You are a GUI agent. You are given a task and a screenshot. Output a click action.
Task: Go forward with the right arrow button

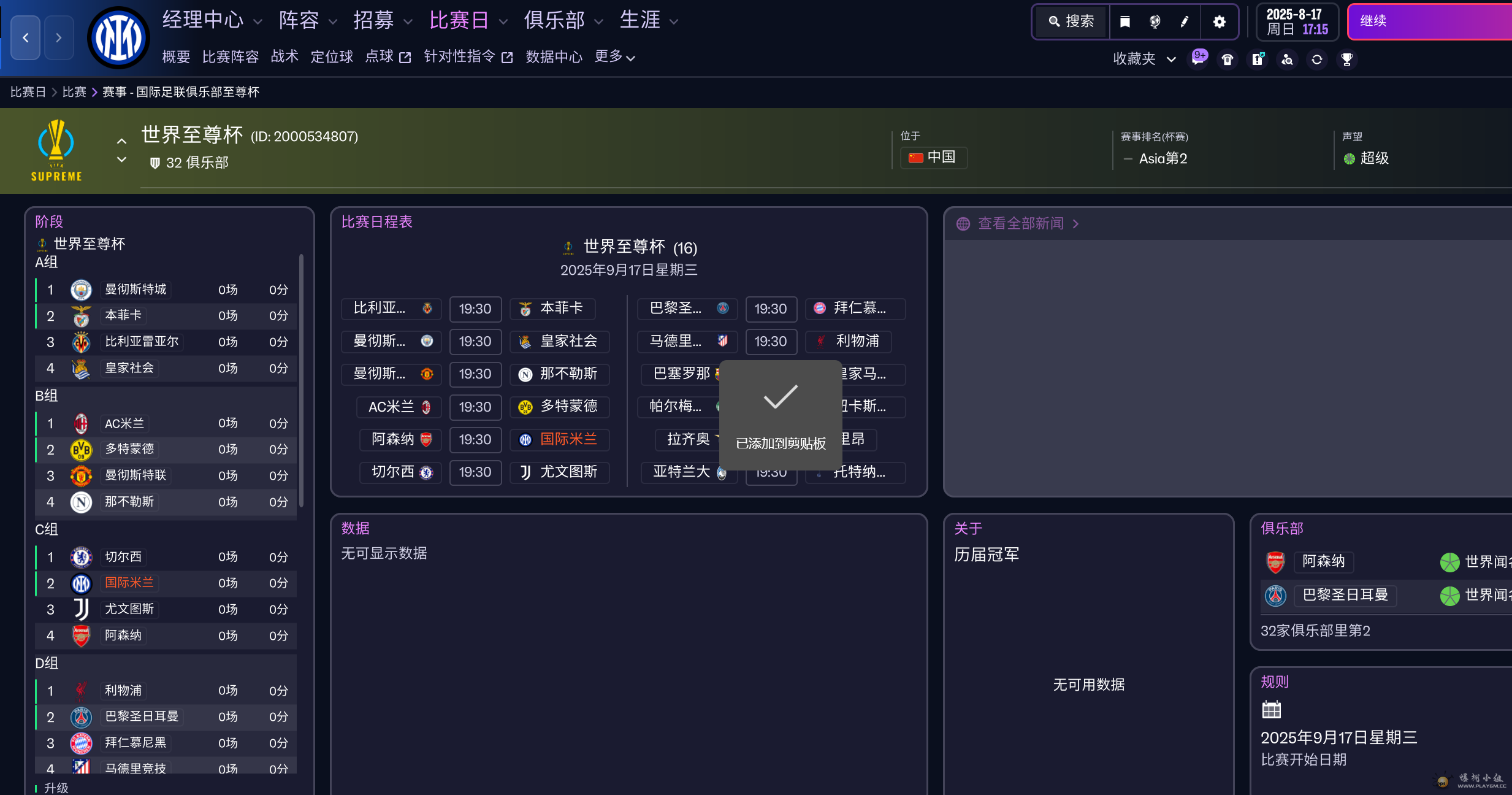tap(59, 38)
